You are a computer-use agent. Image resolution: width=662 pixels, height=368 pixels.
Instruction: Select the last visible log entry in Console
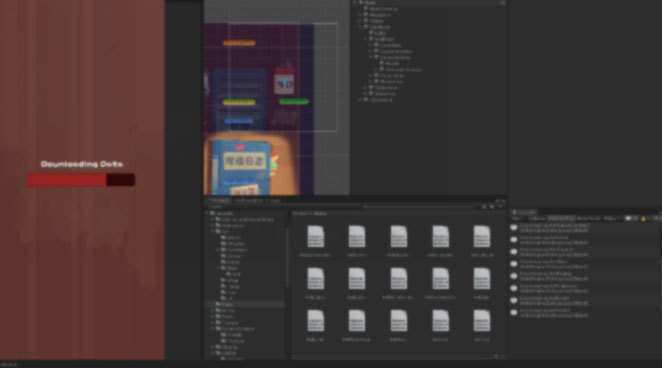[x=585, y=313]
